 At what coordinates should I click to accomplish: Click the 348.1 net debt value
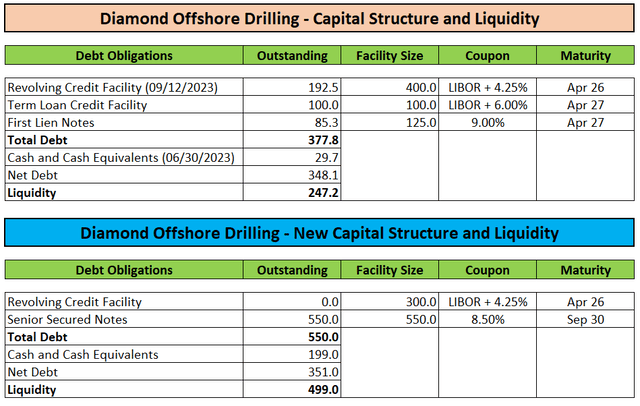point(323,175)
